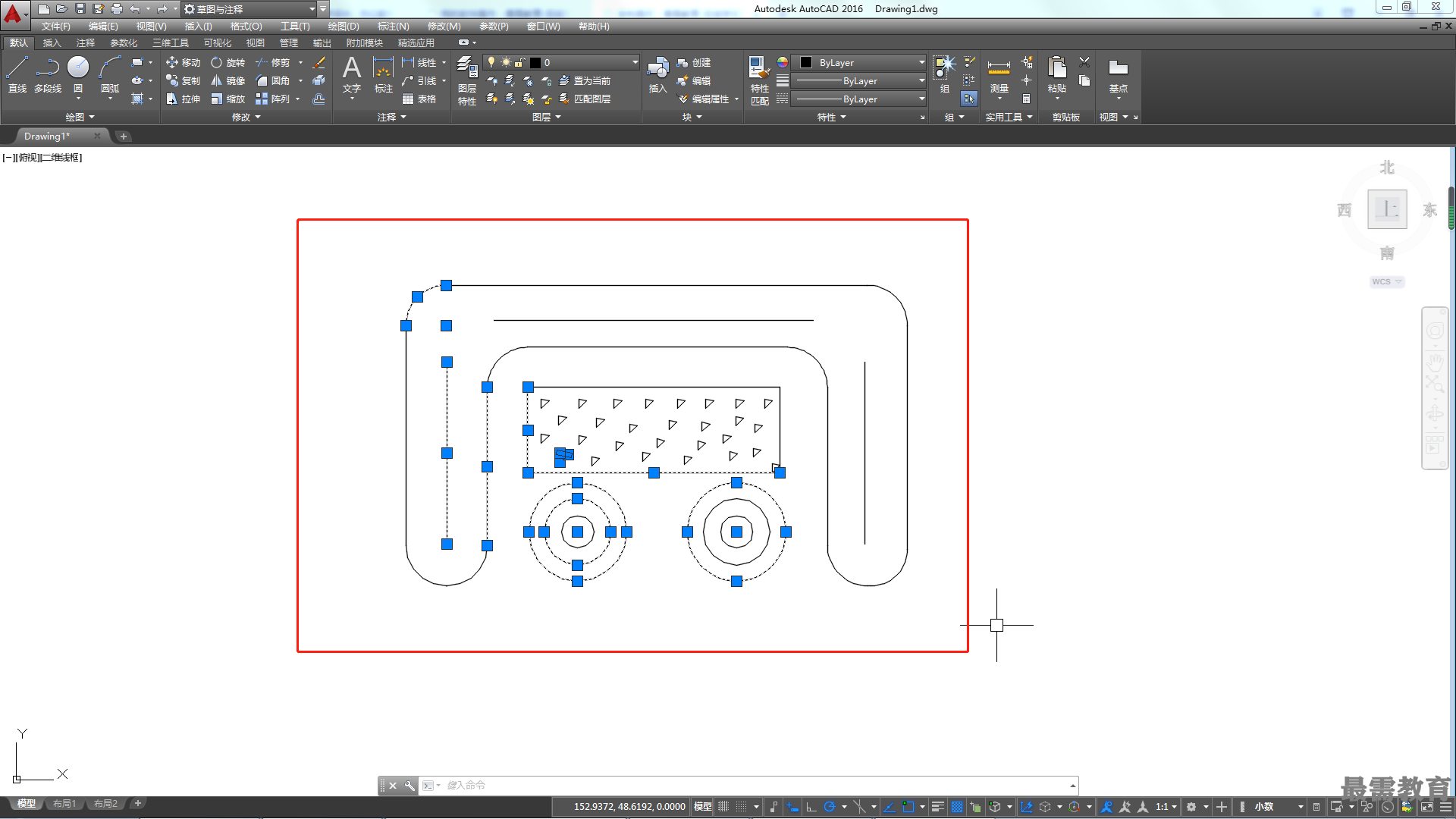Click Linear dimension (线性) button
Screen dimensions: 1456x819
(x=419, y=62)
